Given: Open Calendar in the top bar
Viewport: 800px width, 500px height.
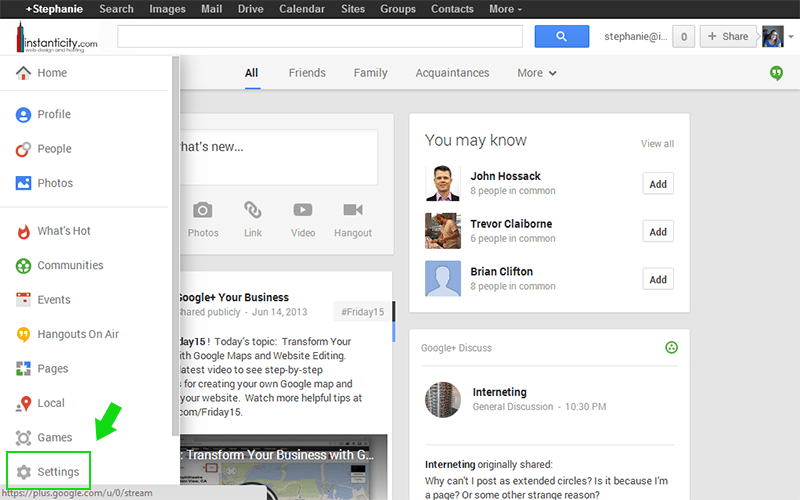Looking at the screenshot, I should click(x=302, y=9).
